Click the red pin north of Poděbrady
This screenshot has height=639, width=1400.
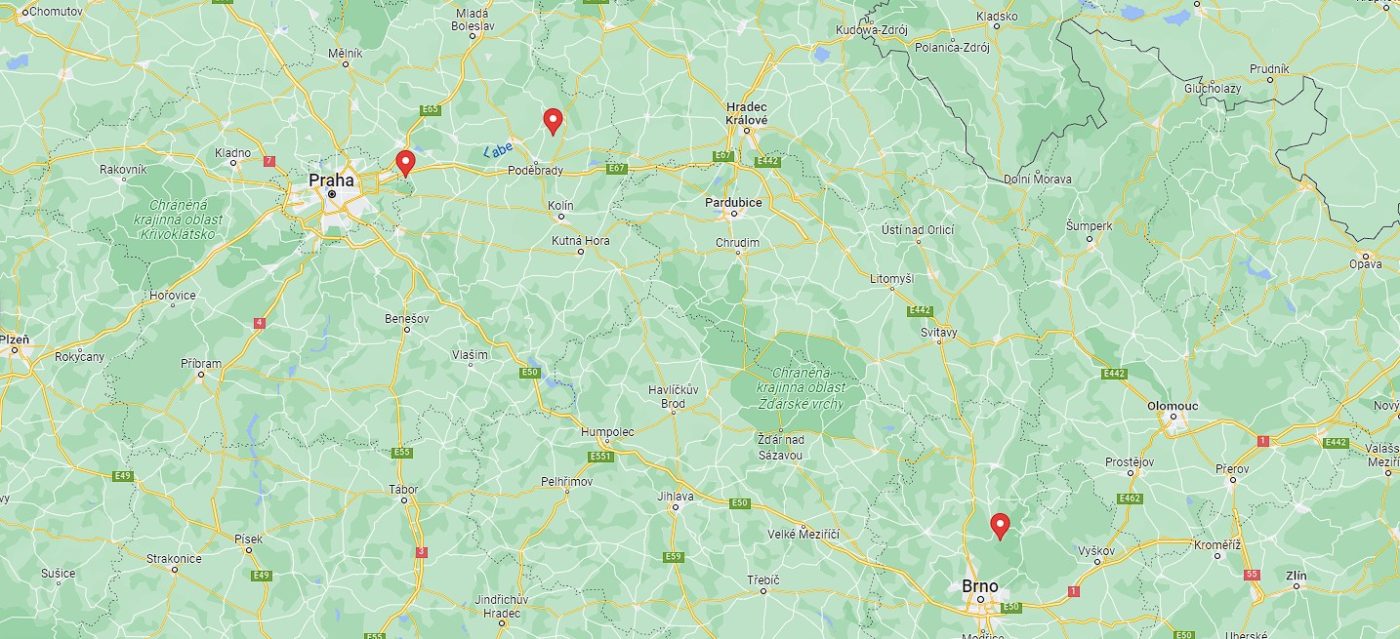[552, 121]
